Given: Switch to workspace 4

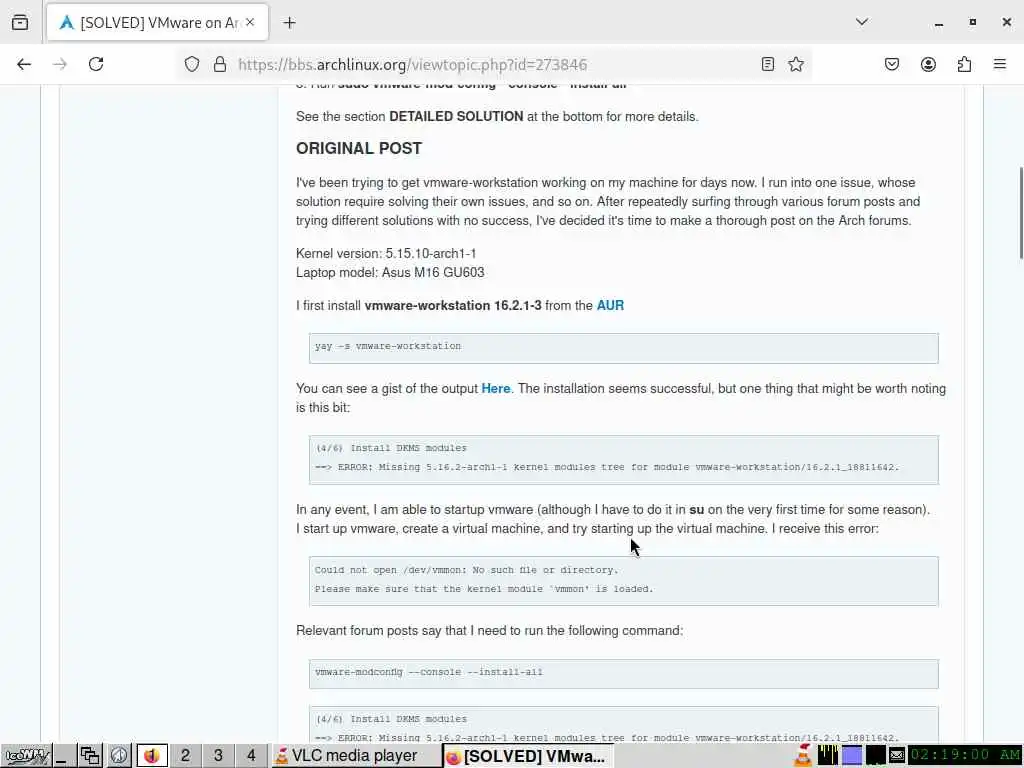Looking at the screenshot, I should tap(251, 756).
